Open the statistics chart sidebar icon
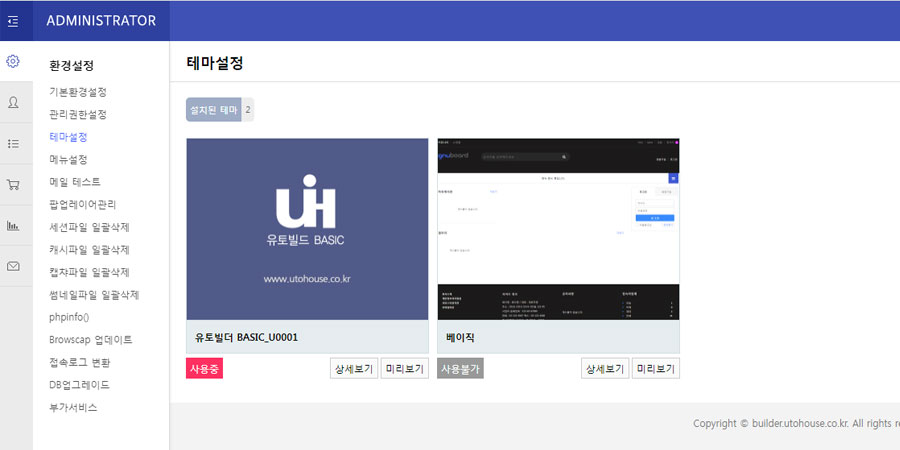Image resolution: width=900 pixels, height=450 pixels. click(13, 226)
